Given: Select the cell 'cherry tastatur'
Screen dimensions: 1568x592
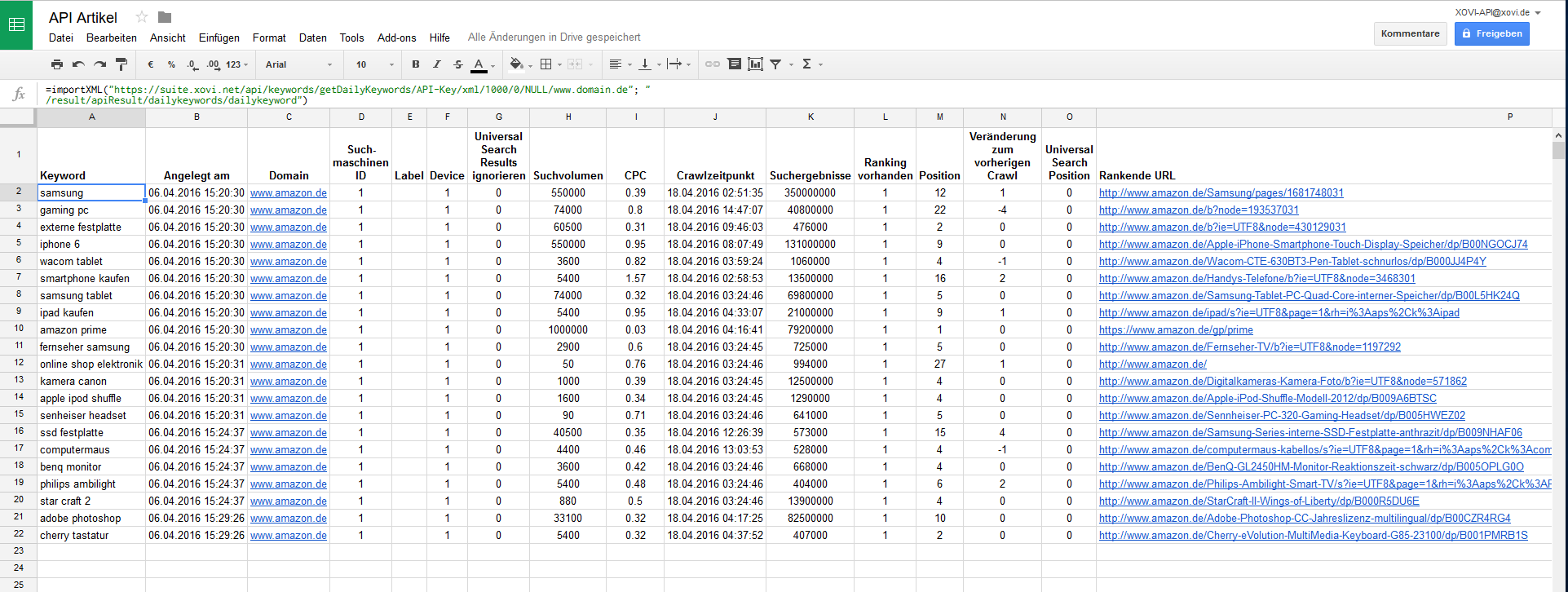Looking at the screenshot, I should point(91,536).
